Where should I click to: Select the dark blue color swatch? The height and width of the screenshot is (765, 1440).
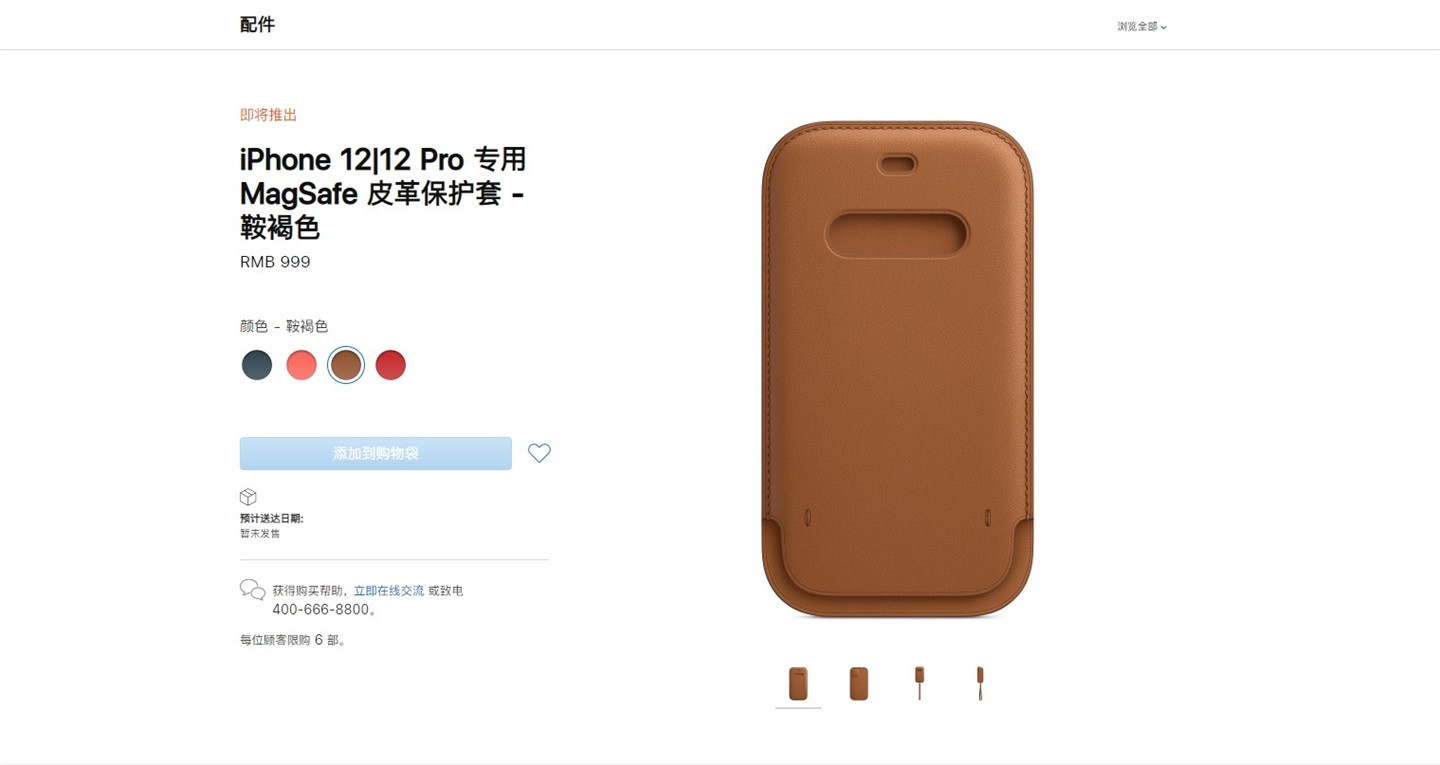click(257, 365)
